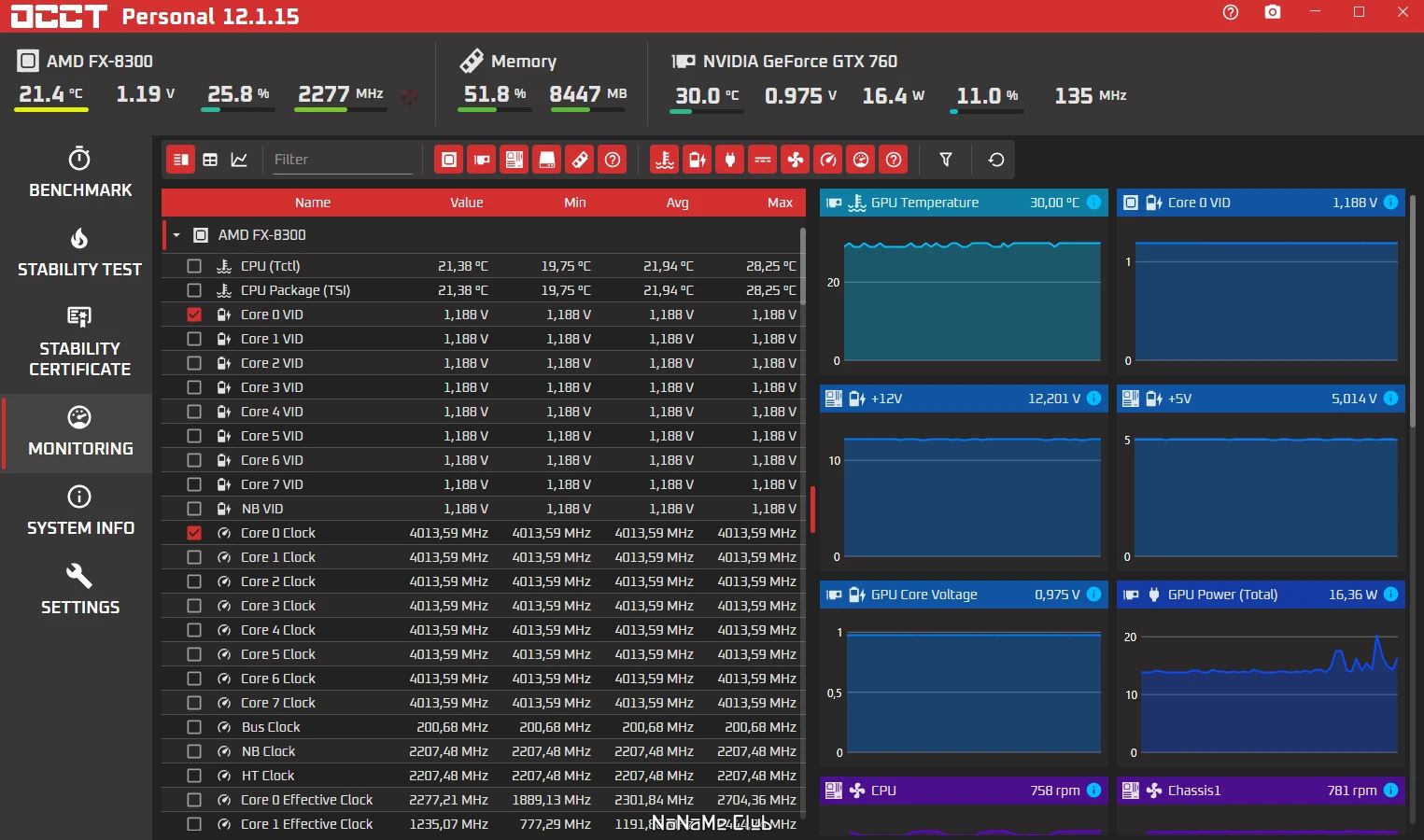
Task: Click the funnel filter icon
Action: (946, 160)
